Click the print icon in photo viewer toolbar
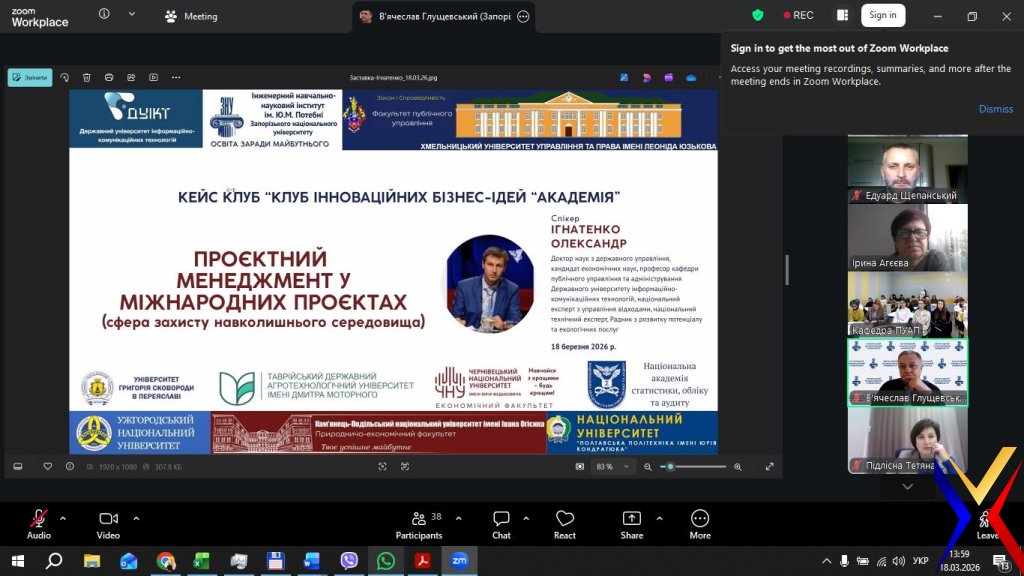1024x576 pixels. [x=109, y=77]
